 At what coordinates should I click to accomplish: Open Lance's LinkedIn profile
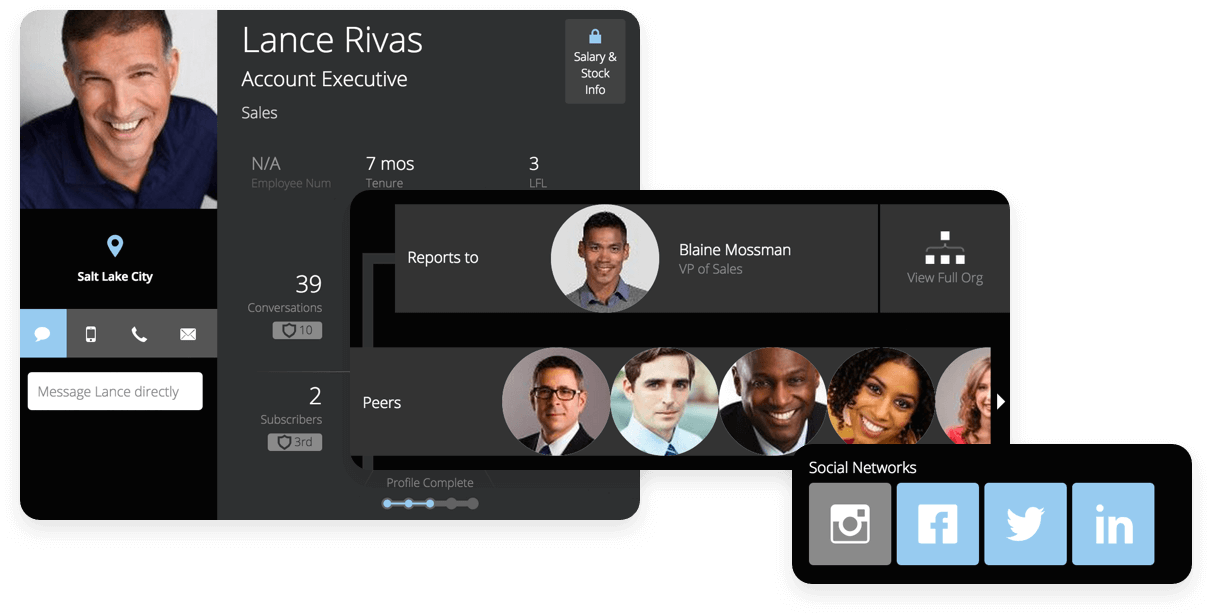pyautogui.click(x=1113, y=523)
